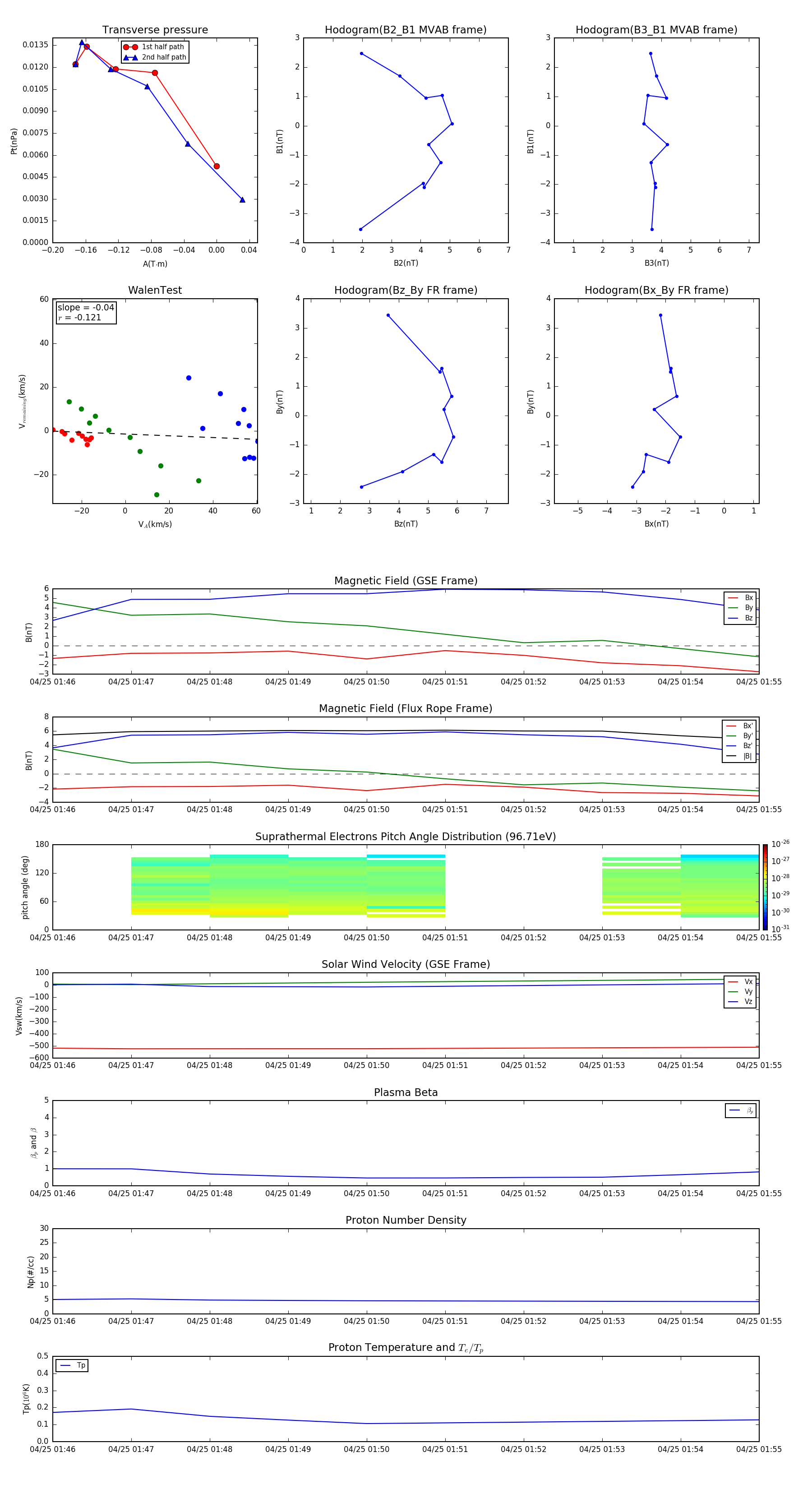Click the "Np(#/cc)" y-axis label

pyautogui.click(x=31, y=1271)
